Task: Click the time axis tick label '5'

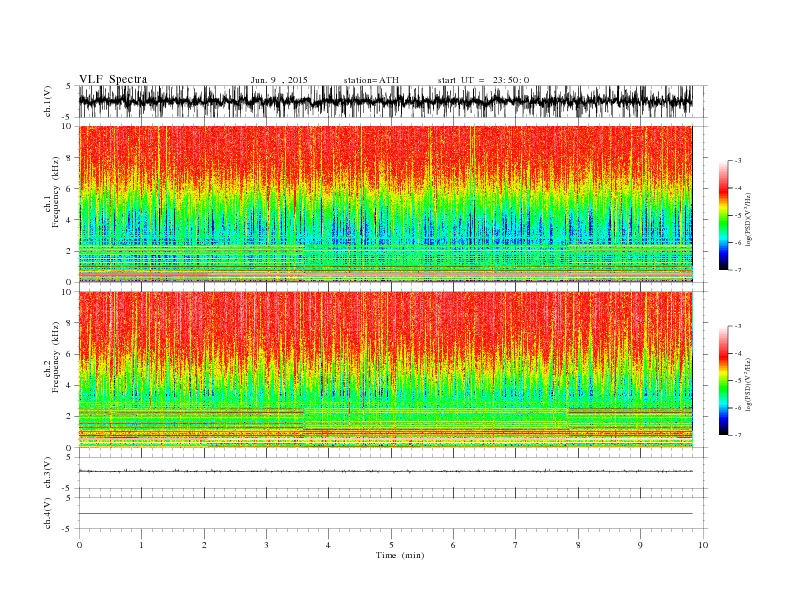Action: tap(391, 545)
